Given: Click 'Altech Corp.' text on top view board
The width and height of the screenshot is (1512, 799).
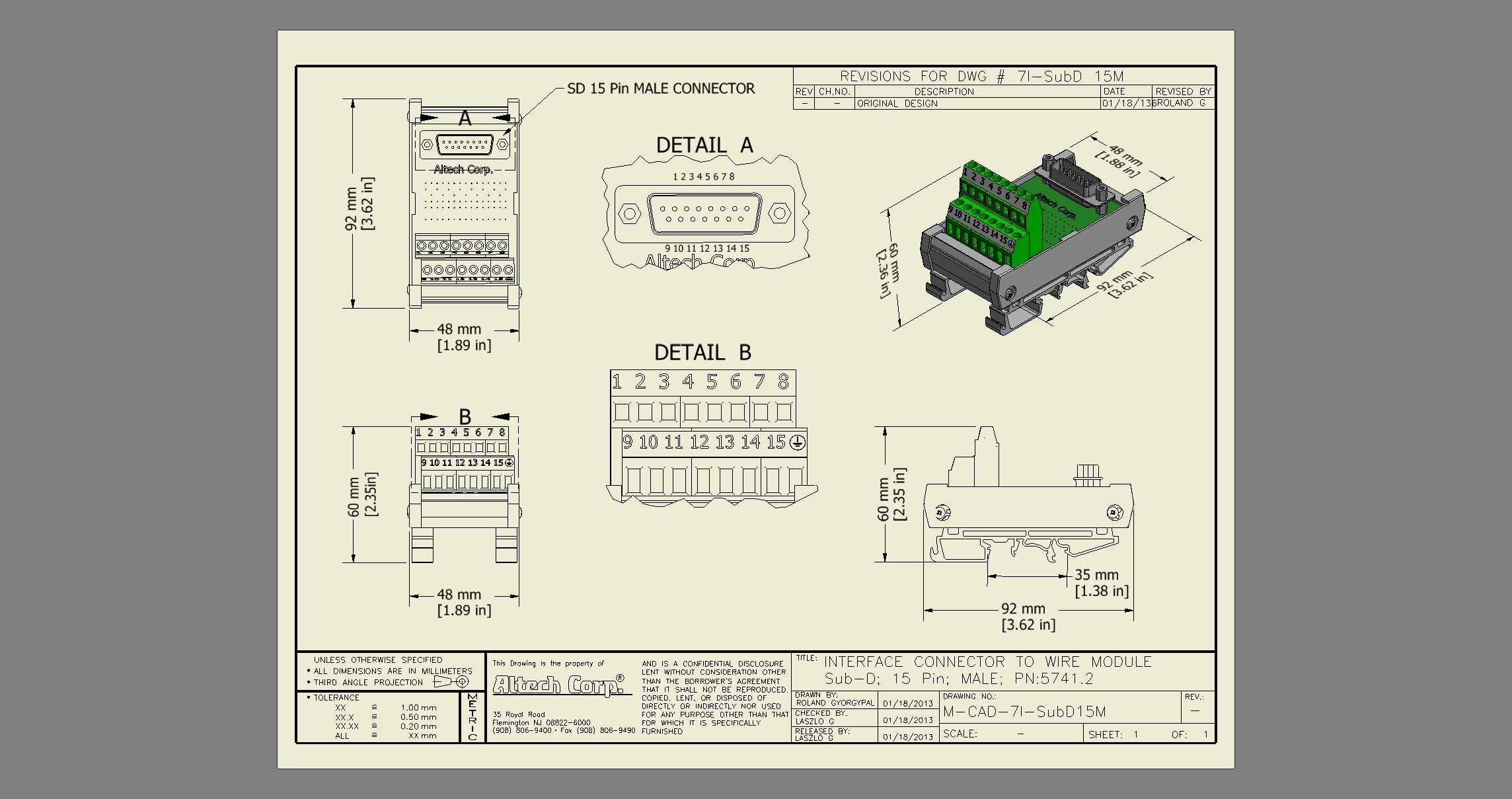Looking at the screenshot, I should click(463, 169).
